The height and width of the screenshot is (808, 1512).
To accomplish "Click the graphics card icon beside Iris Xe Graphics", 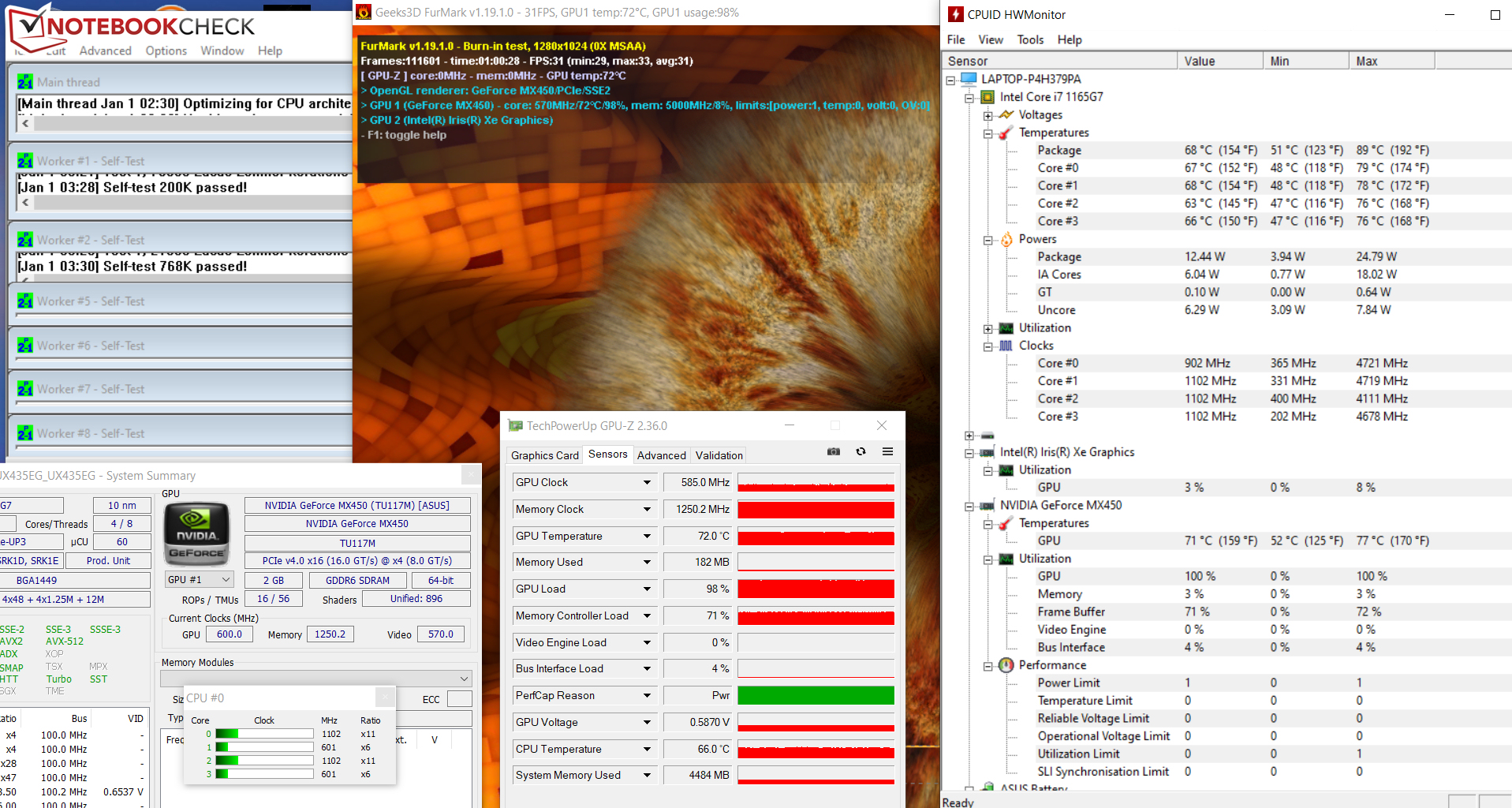I will [x=987, y=452].
